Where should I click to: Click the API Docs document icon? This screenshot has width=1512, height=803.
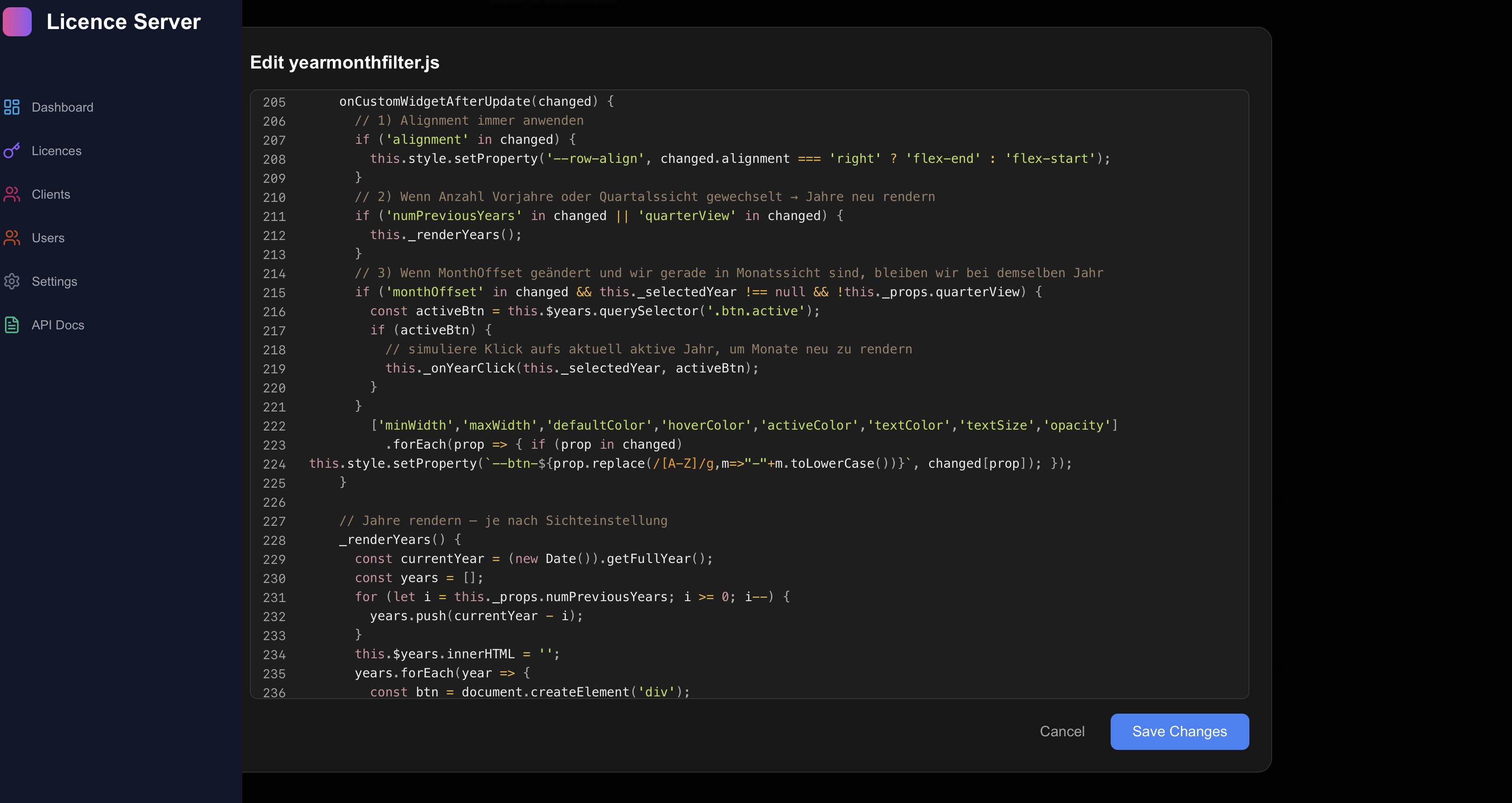coord(12,325)
